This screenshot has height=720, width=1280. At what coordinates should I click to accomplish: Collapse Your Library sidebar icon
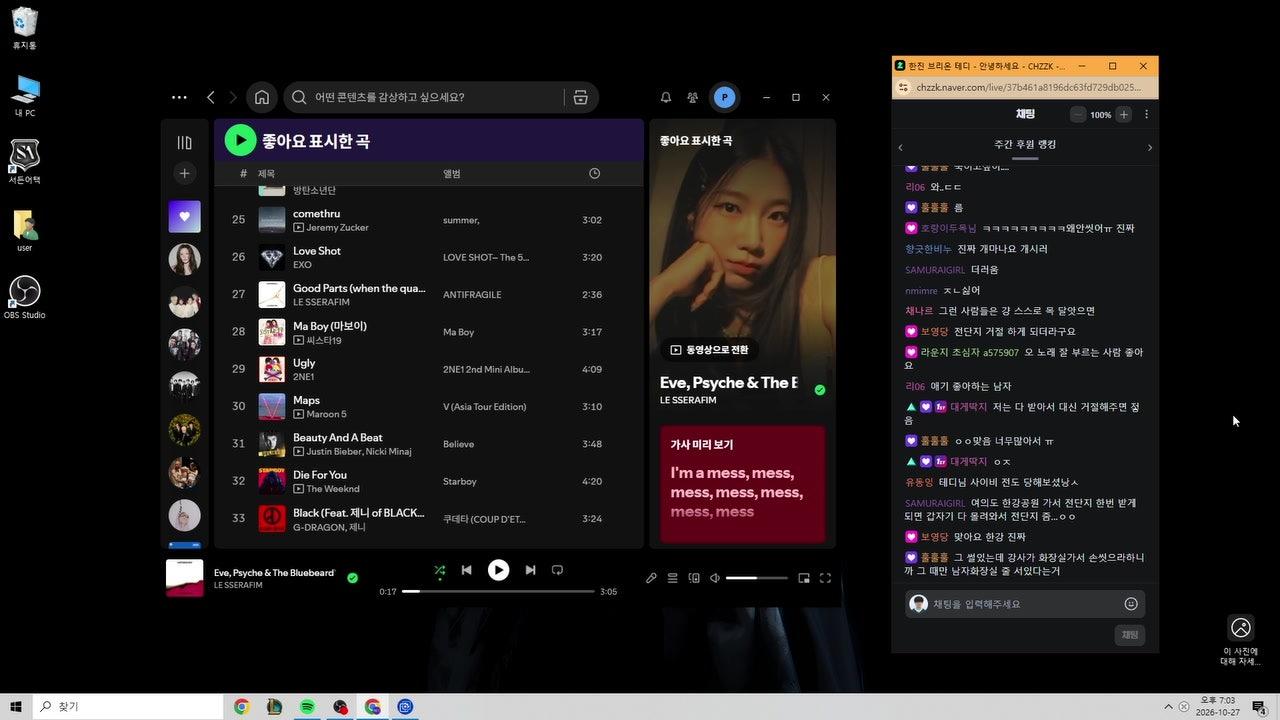tap(184, 143)
